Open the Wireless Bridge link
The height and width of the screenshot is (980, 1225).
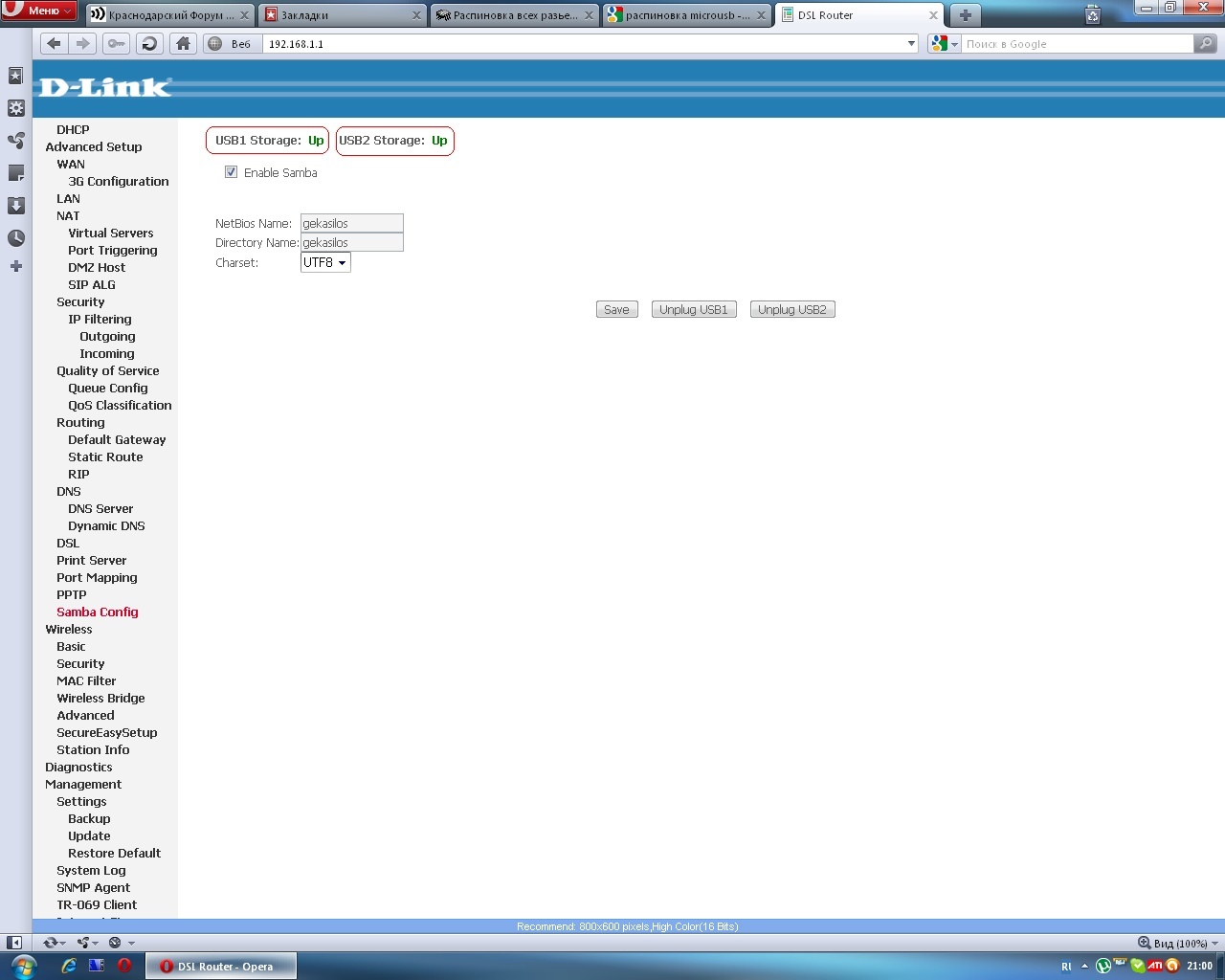(x=100, y=699)
